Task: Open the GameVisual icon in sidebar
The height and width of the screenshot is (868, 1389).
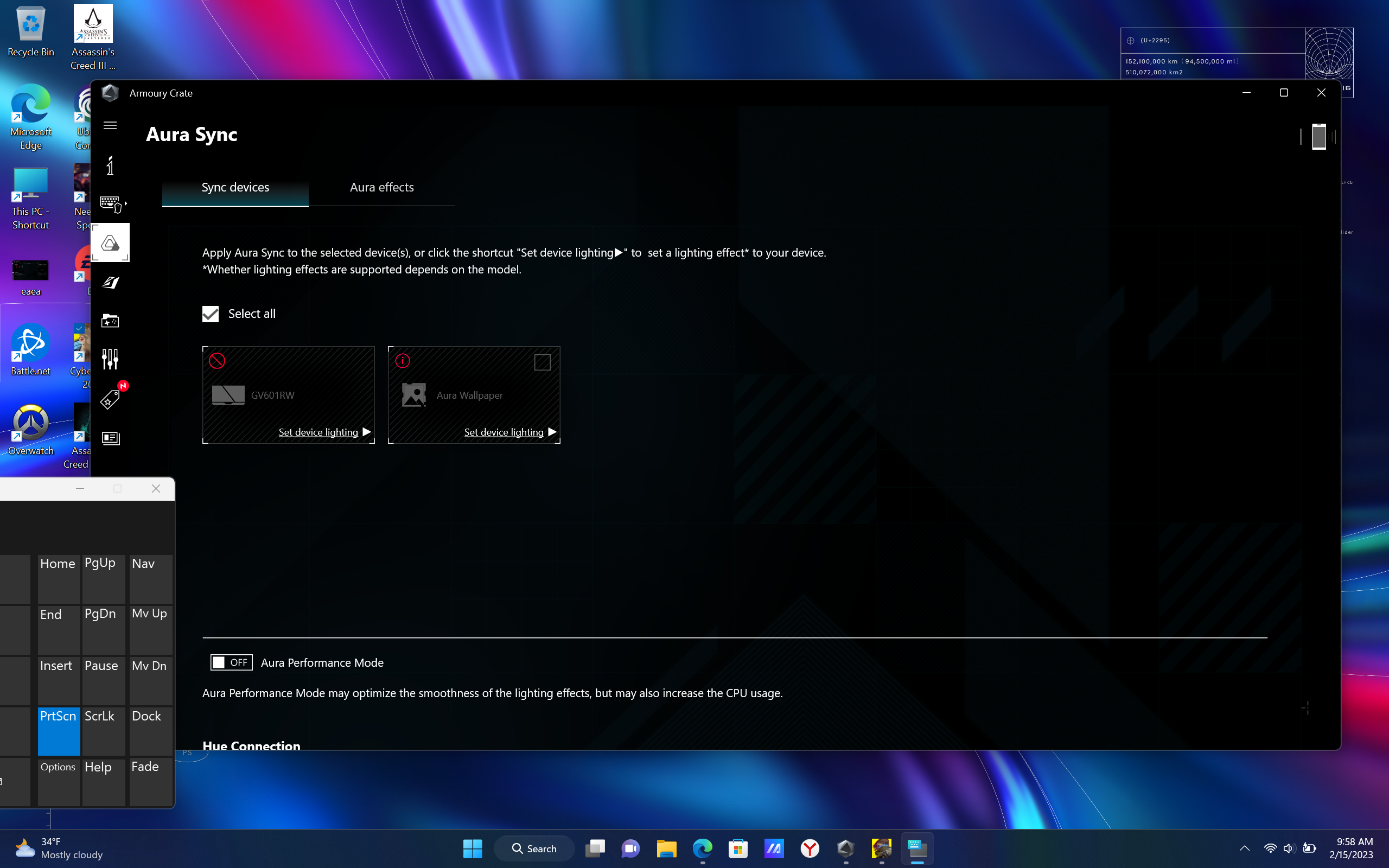Action: pos(110,283)
